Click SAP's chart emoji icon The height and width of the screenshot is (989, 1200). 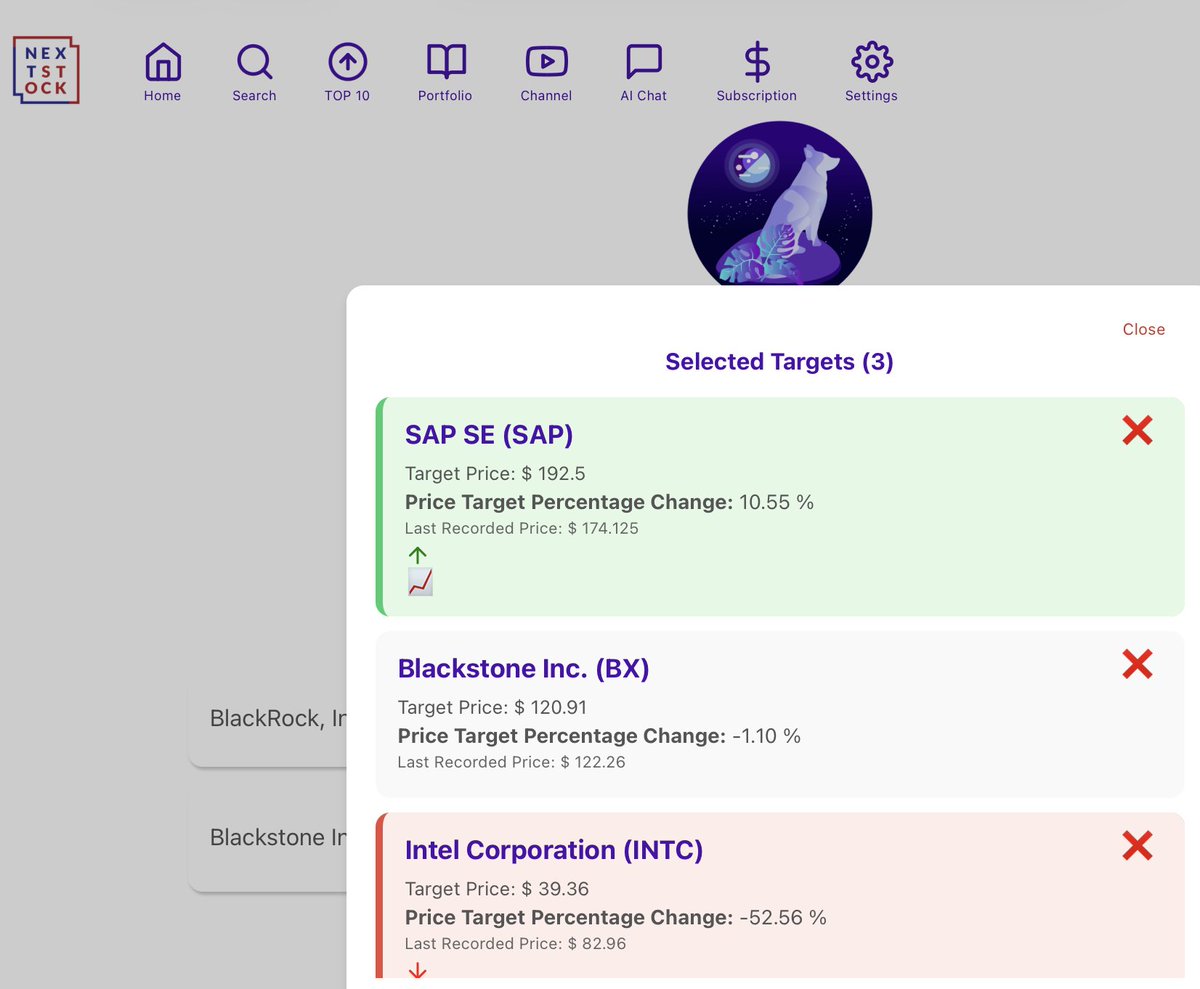[x=420, y=582]
